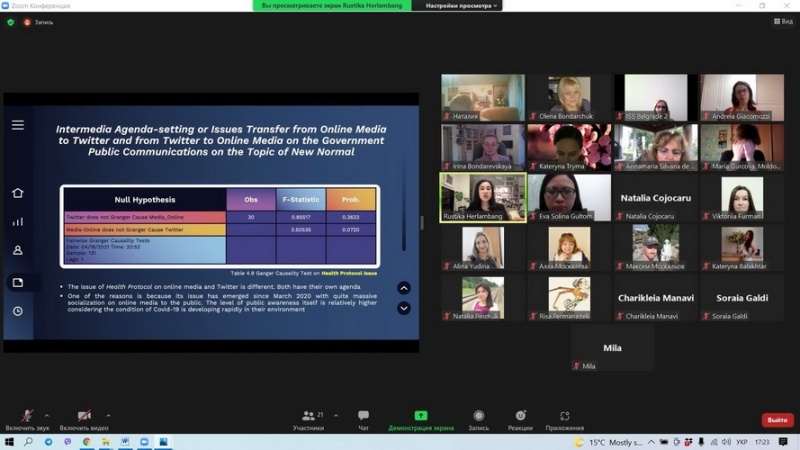The image size is (800, 450).
Task: Open the hamburger menu on the slide
Action: (x=18, y=125)
